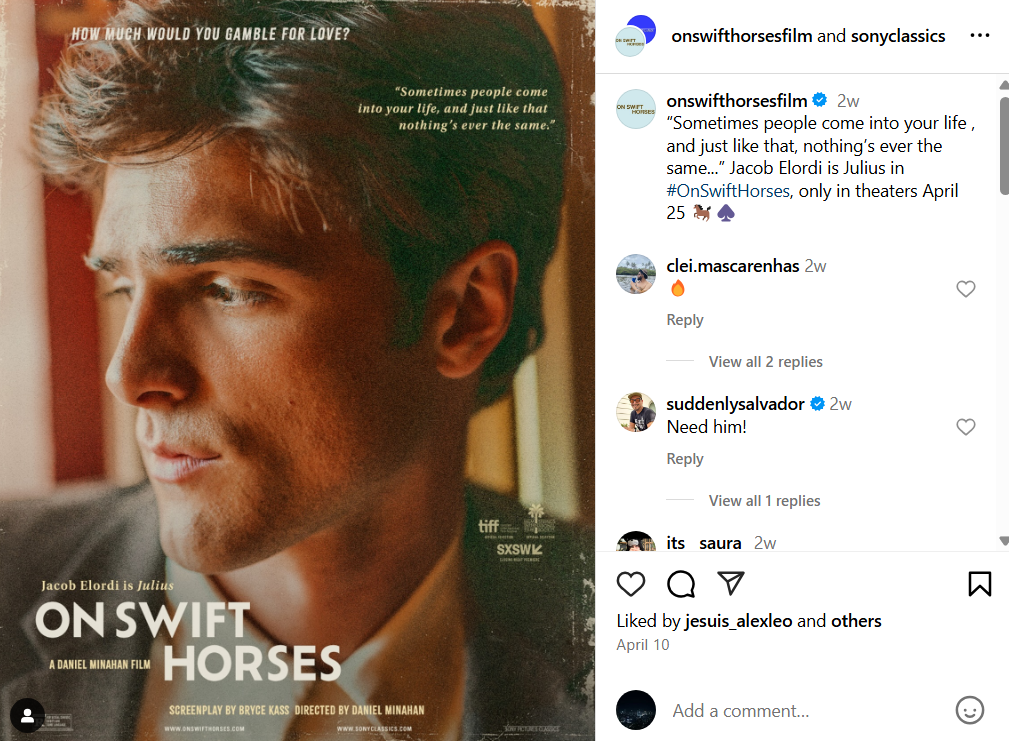Viewport: 1009px width, 741px height.
Task: Open the #OnSwiftHorses hashtag link
Action: (728, 191)
